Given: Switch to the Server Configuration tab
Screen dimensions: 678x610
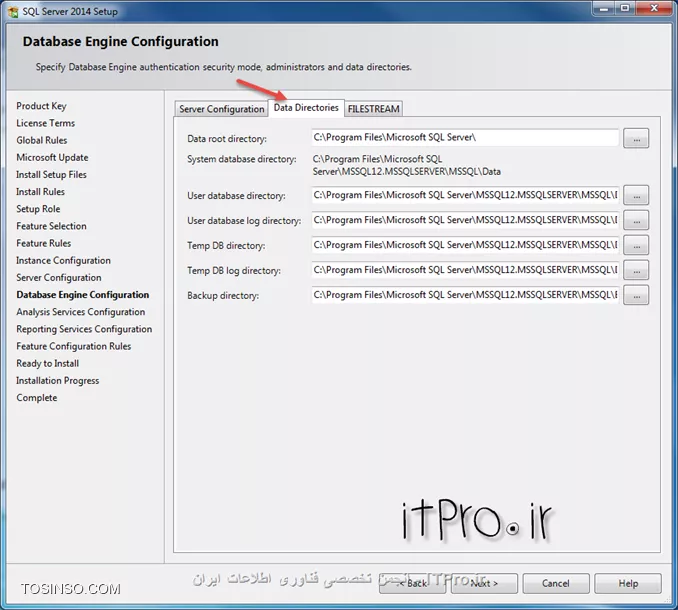Looking at the screenshot, I should tap(221, 109).
